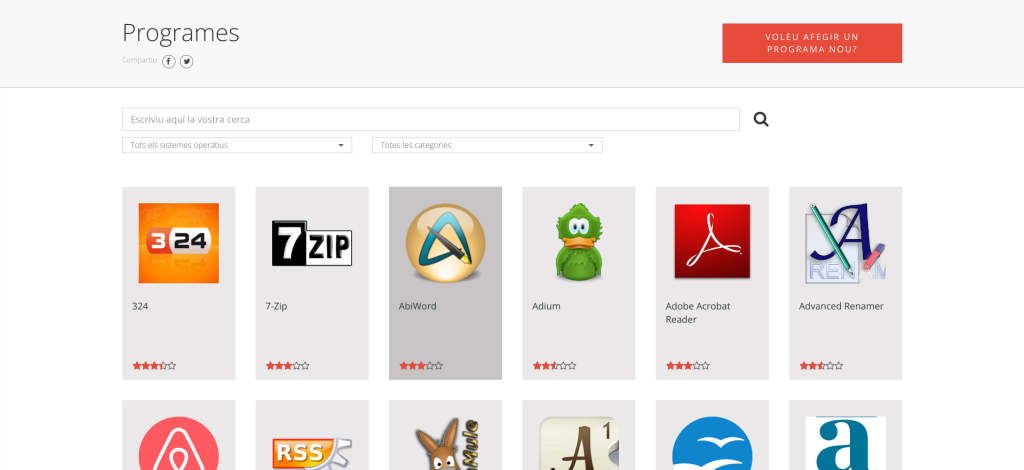This screenshot has width=1024, height=470.
Task: Open the eMule donkey icon
Action: tap(445, 443)
